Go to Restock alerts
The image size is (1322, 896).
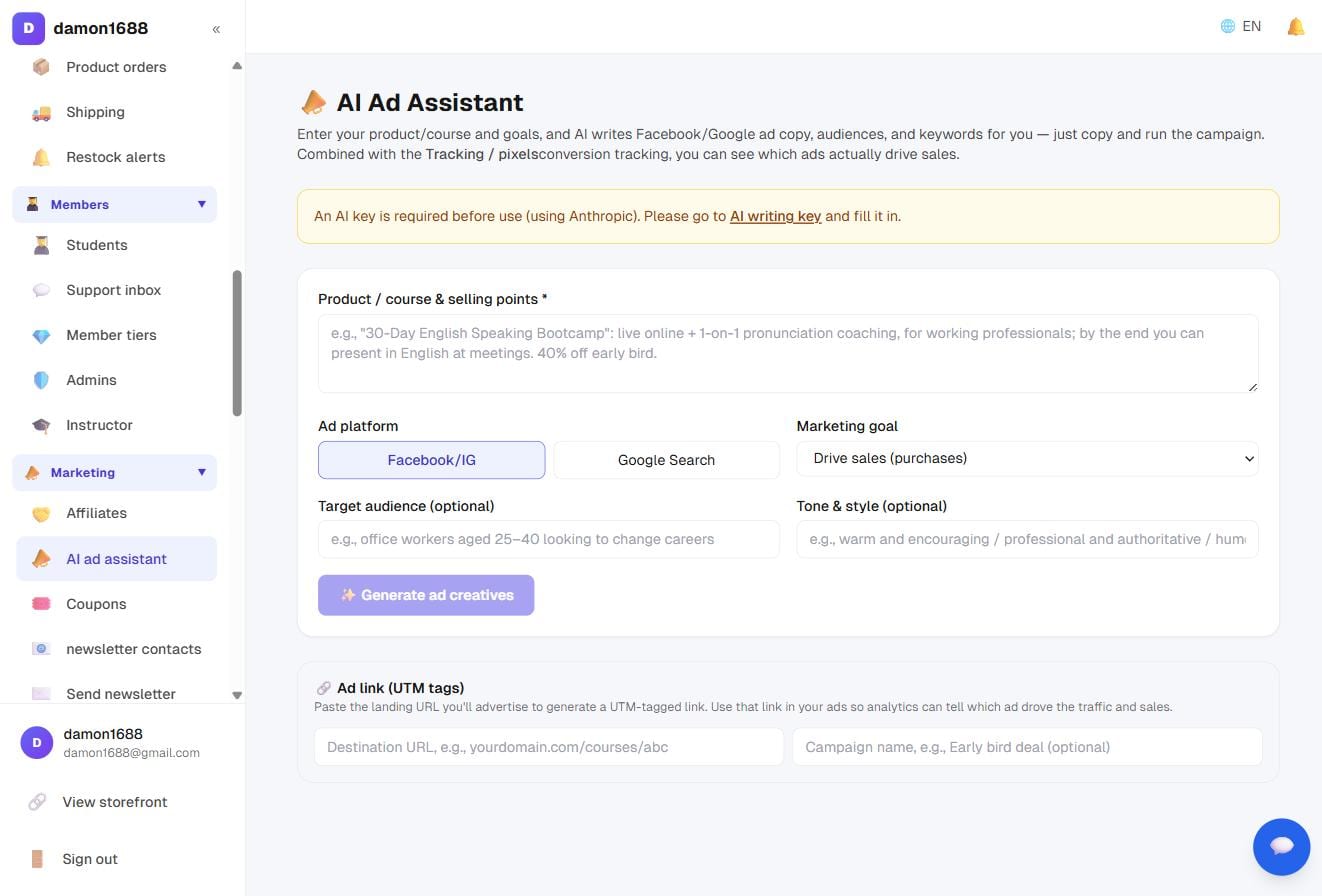point(116,157)
